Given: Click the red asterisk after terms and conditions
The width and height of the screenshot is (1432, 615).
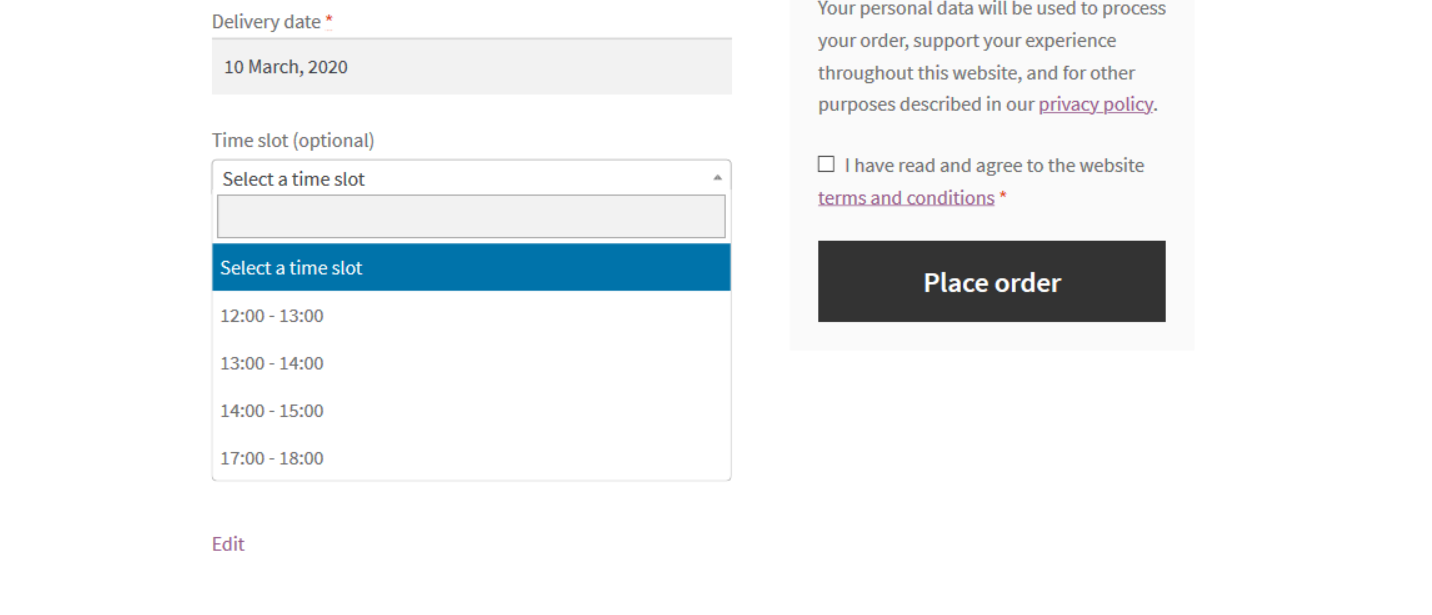Looking at the screenshot, I should pos(1003,197).
